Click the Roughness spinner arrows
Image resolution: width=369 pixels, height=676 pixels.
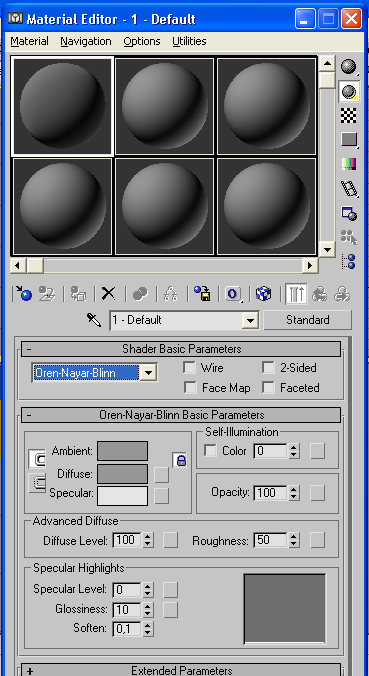click(x=294, y=540)
